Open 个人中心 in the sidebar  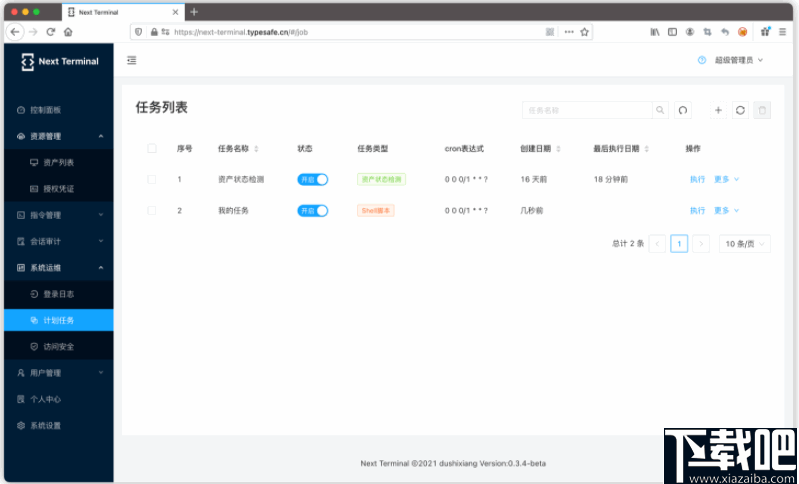point(59,399)
